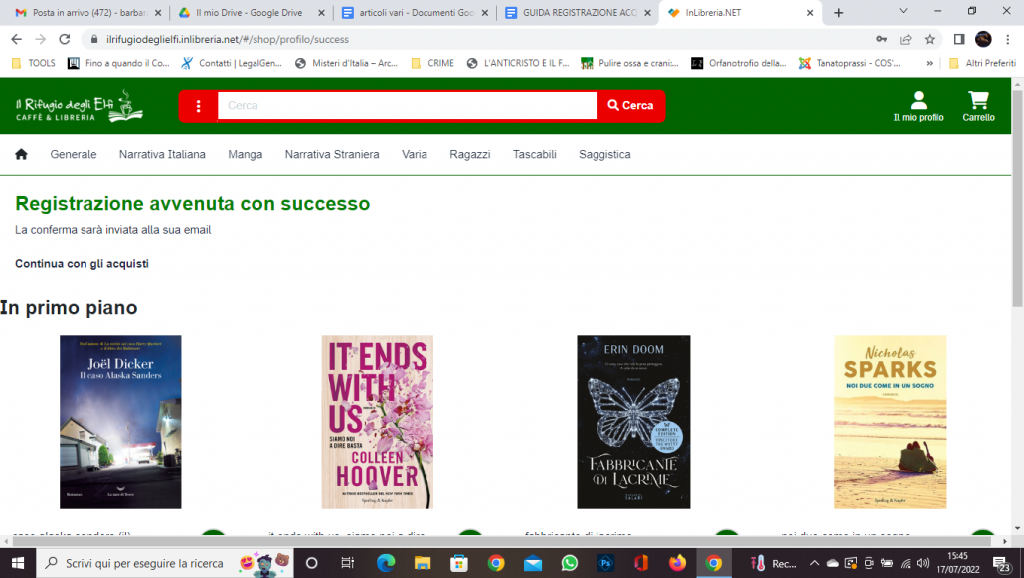This screenshot has width=1024, height=578.
Task: Open saved password key icon
Action: coord(882,39)
